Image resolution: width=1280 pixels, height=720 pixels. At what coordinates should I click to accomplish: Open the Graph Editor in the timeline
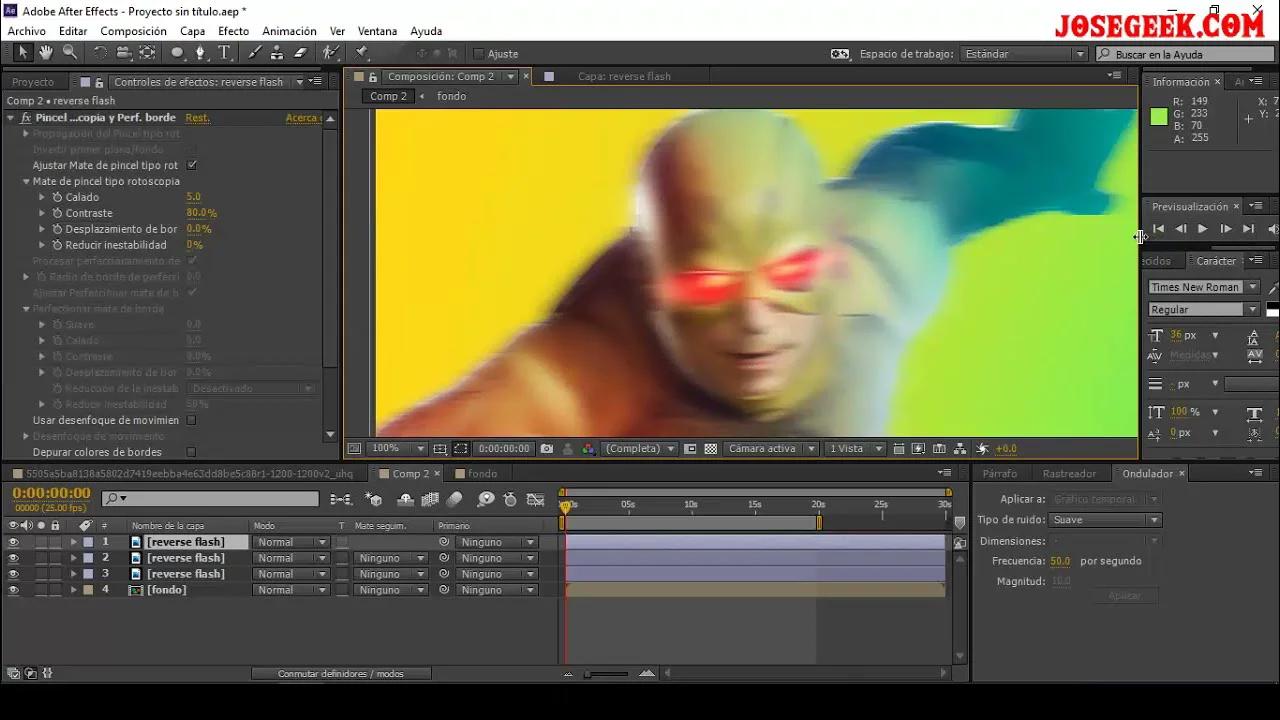(534, 498)
